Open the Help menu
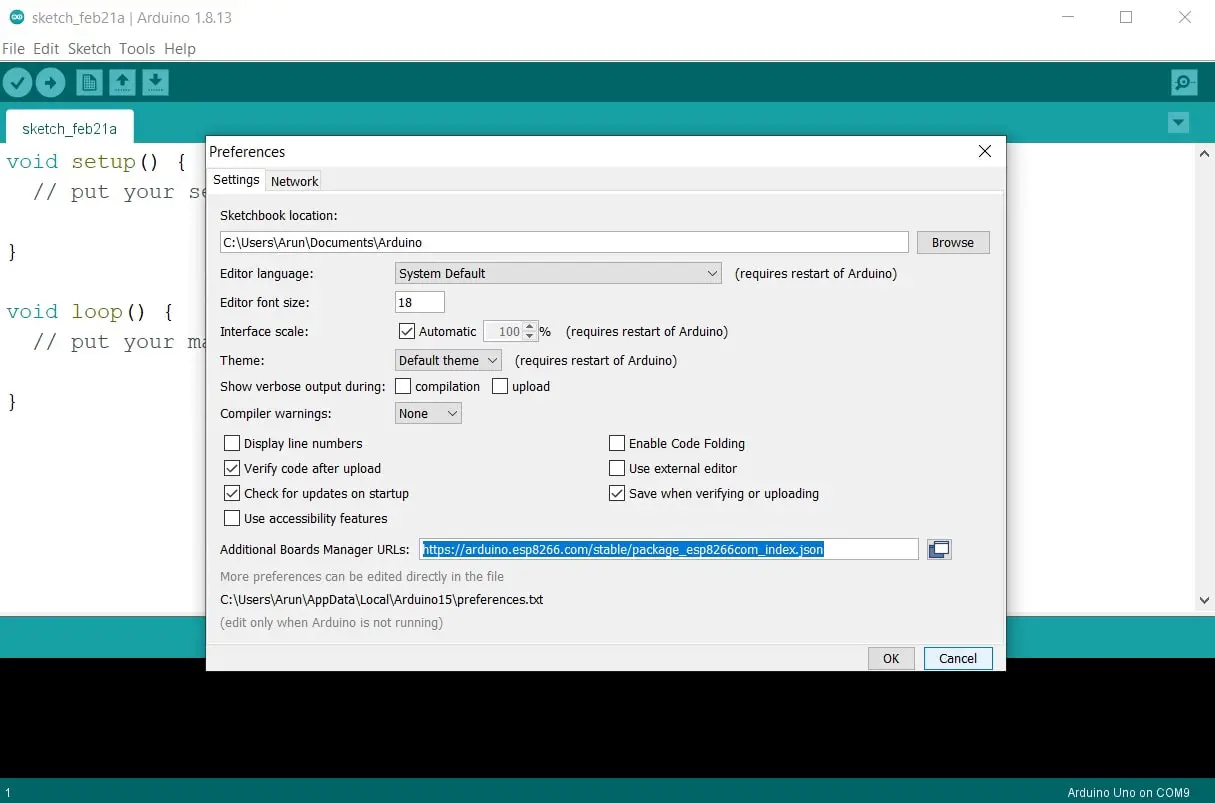 point(180,48)
